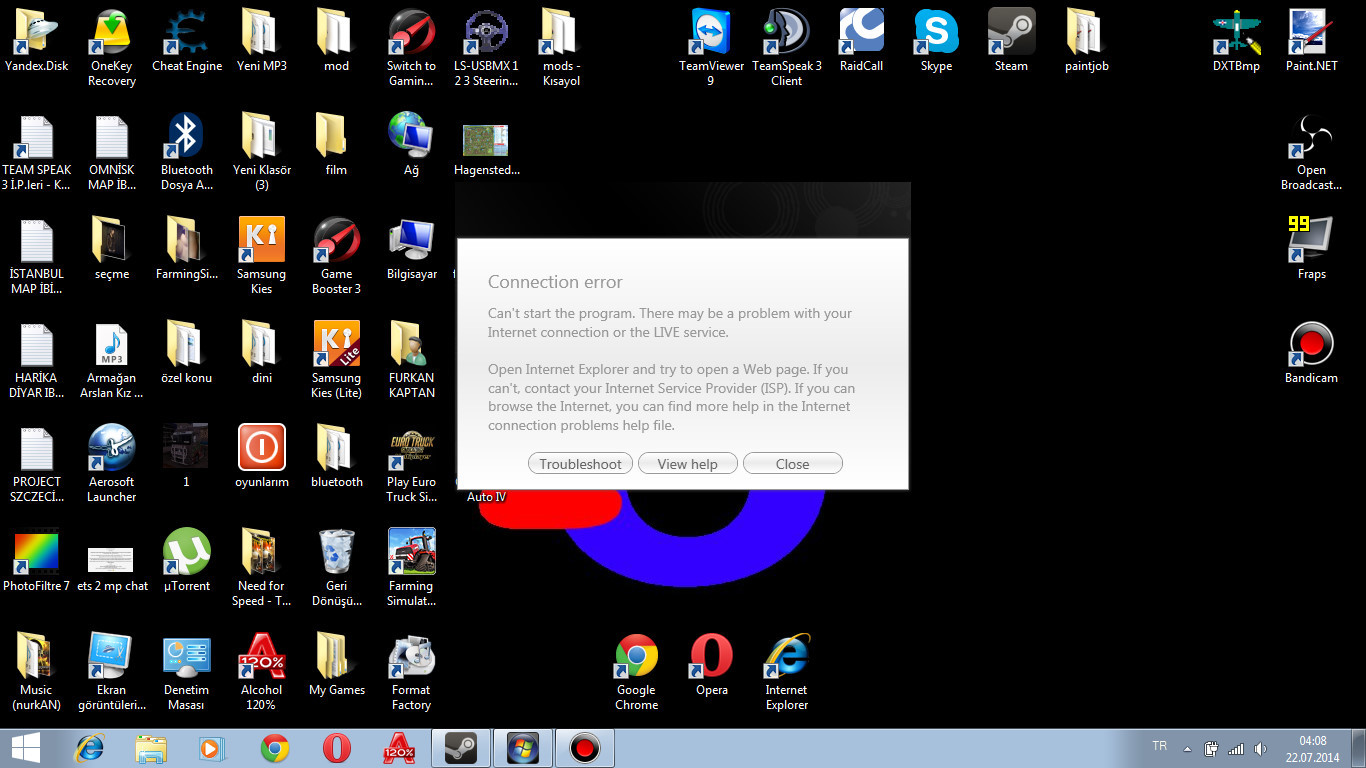Open PhotoFiltre 7 shortcut

37,562
